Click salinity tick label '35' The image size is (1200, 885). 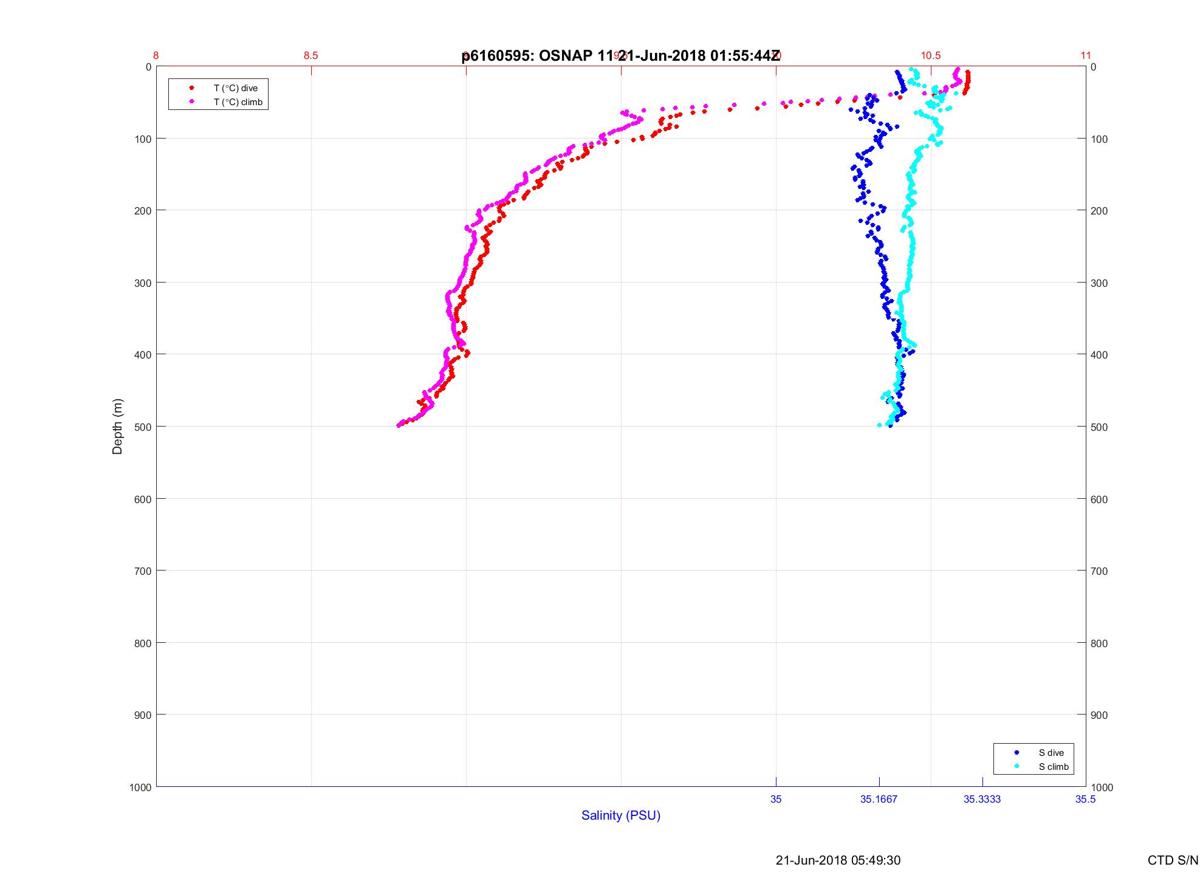(x=776, y=799)
